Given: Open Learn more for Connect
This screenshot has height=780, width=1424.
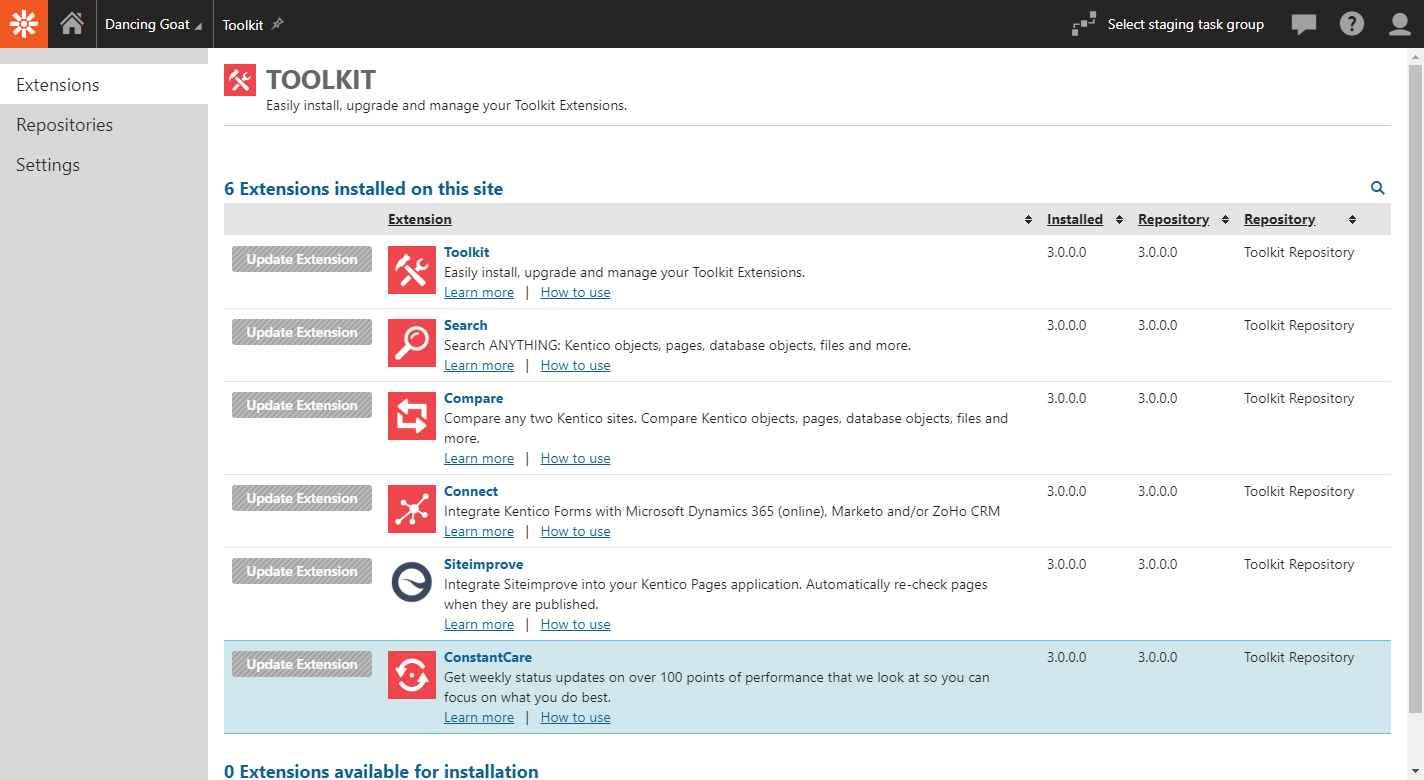Looking at the screenshot, I should click(479, 531).
